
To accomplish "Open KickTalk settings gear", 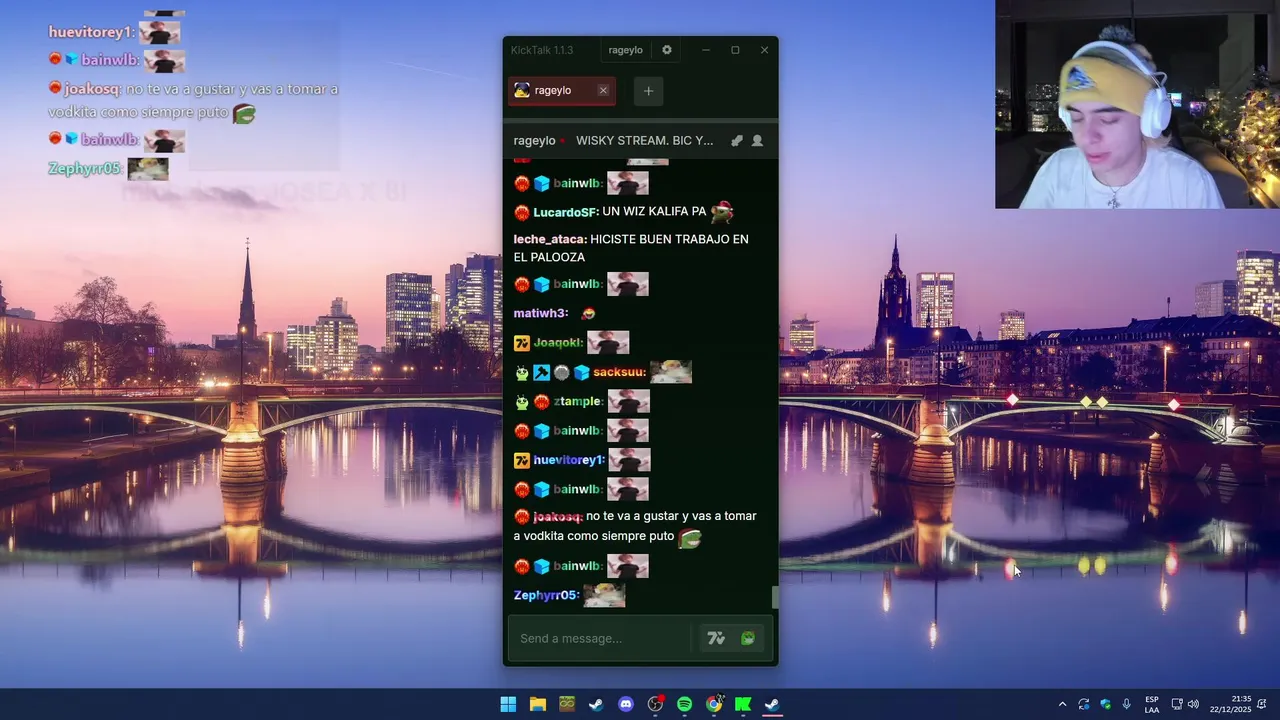I will (x=667, y=50).
